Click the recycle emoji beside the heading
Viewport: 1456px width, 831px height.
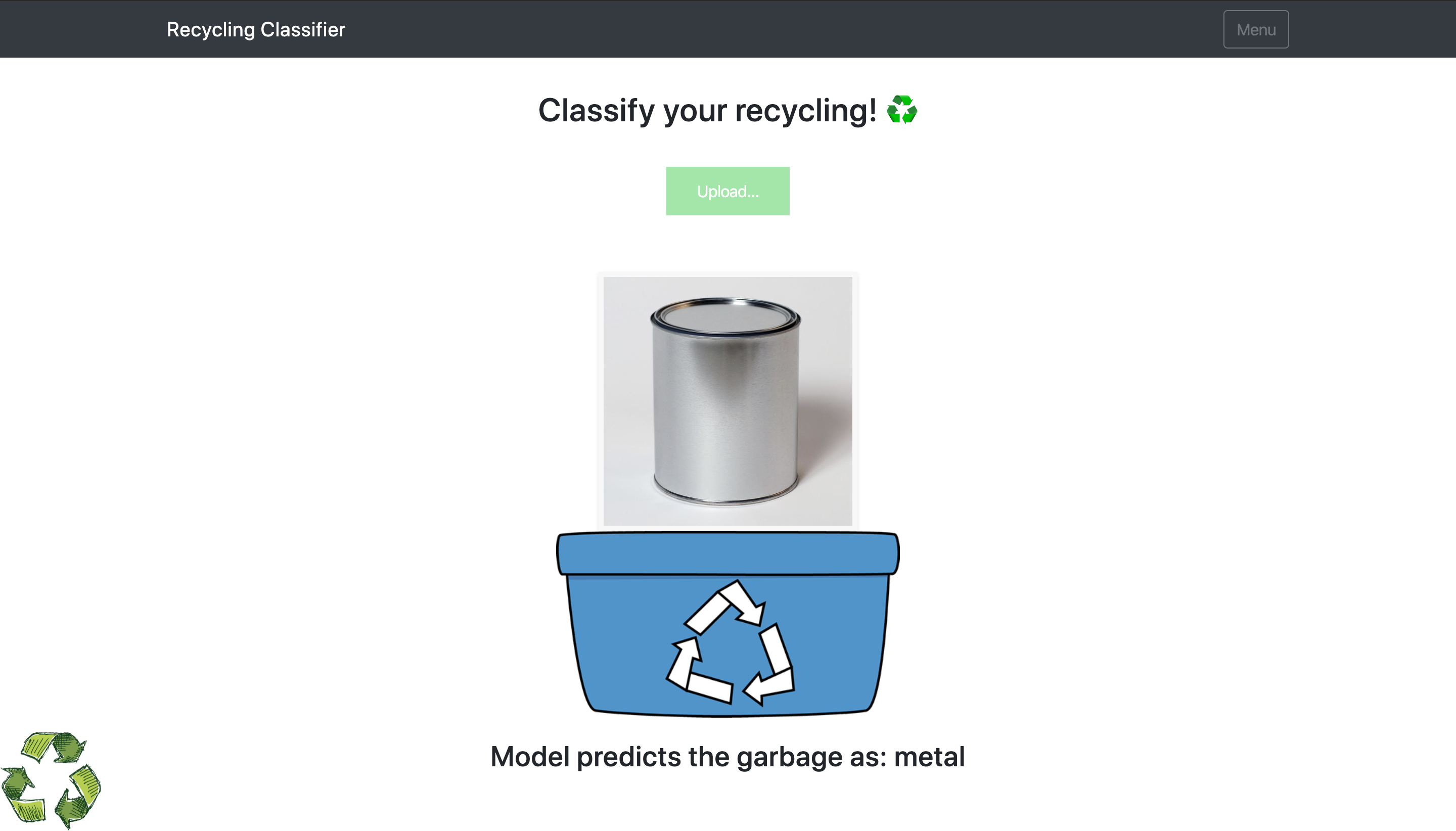pos(902,110)
